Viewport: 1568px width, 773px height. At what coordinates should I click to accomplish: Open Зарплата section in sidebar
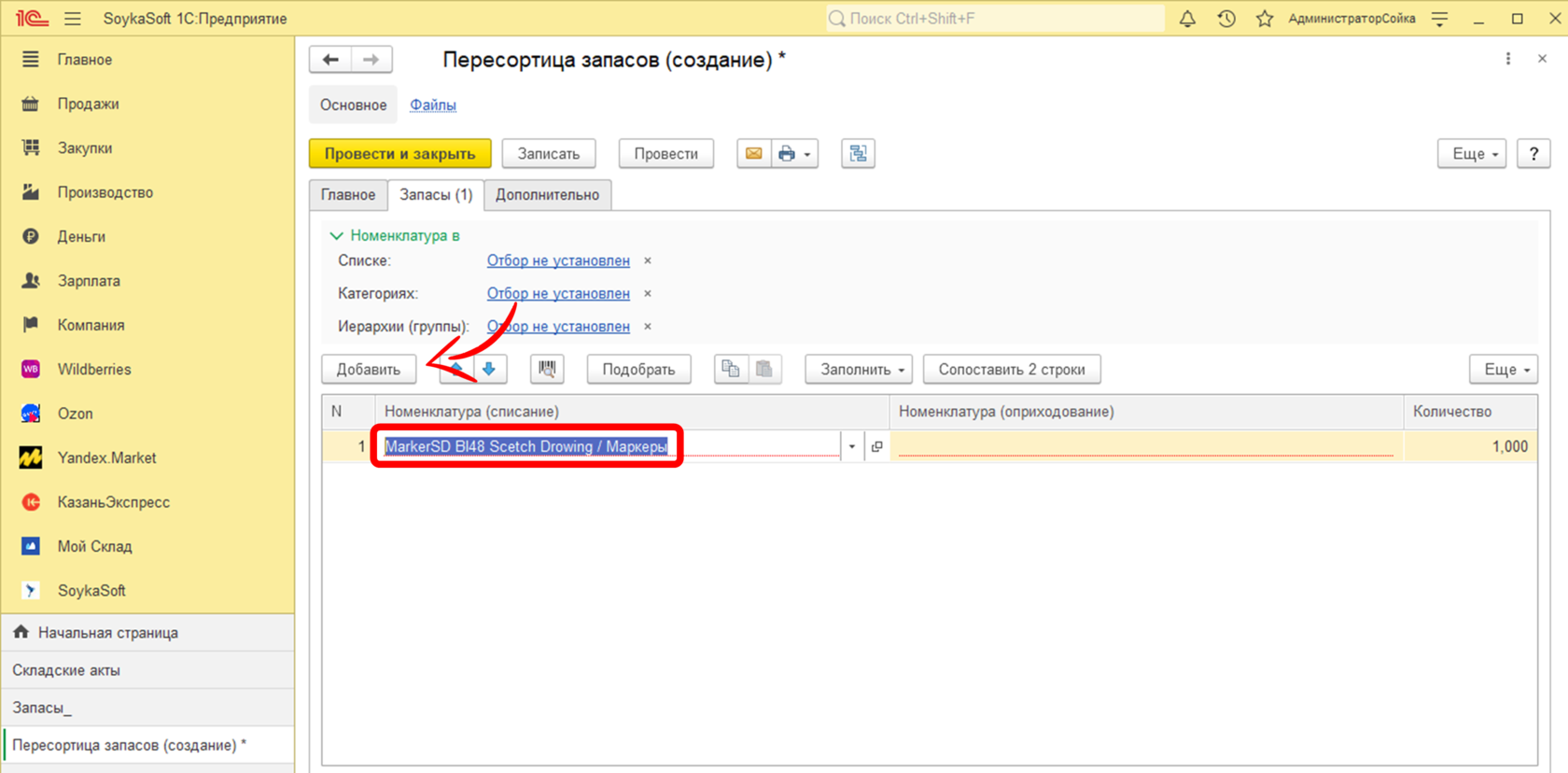[89, 281]
